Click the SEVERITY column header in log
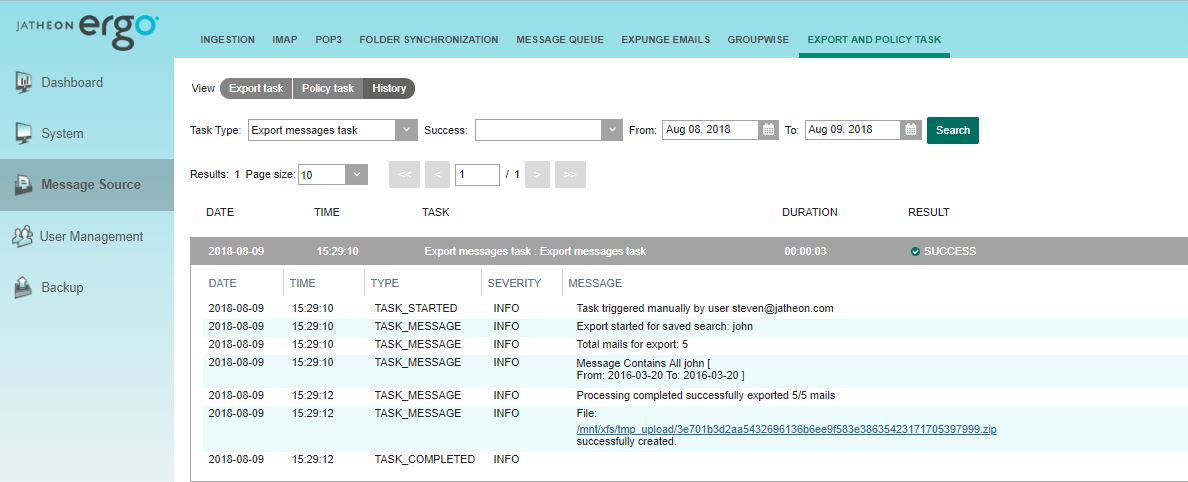This screenshot has height=482, width=1188. [514, 283]
